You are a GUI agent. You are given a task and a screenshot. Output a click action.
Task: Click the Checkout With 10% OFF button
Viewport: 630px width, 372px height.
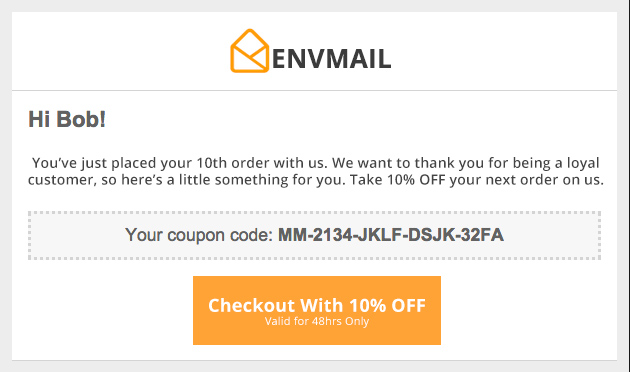(x=317, y=310)
